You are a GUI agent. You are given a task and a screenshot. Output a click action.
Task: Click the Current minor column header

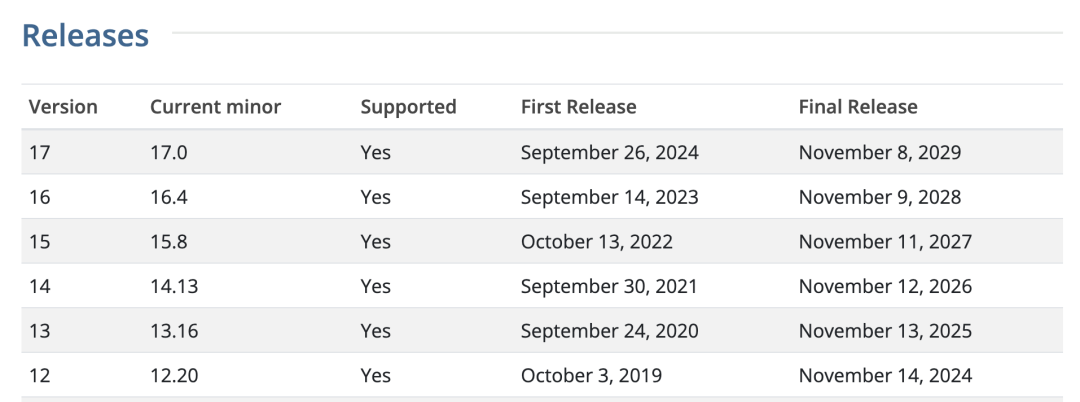click(x=215, y=107)
